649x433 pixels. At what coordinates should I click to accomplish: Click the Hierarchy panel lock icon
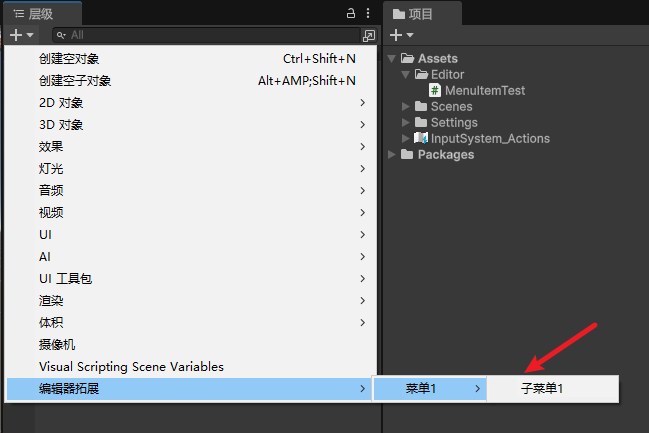[350, 14]
